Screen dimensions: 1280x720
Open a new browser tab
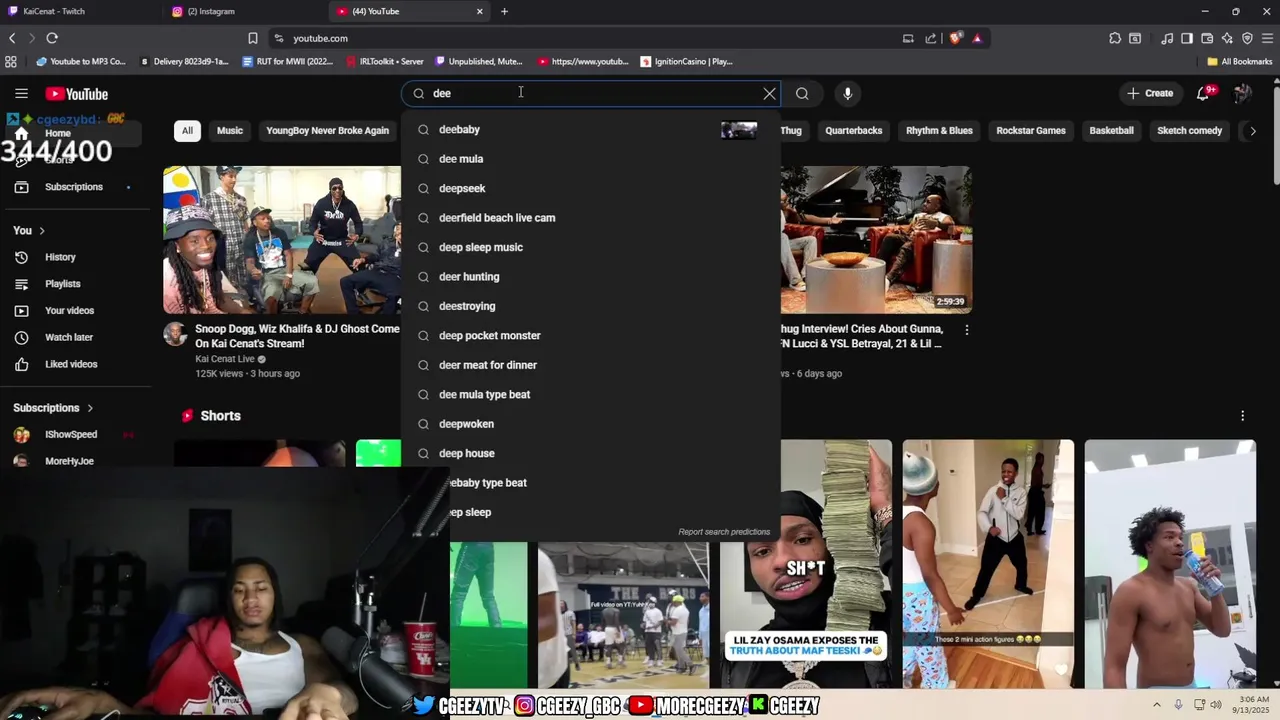coord(504,12)
